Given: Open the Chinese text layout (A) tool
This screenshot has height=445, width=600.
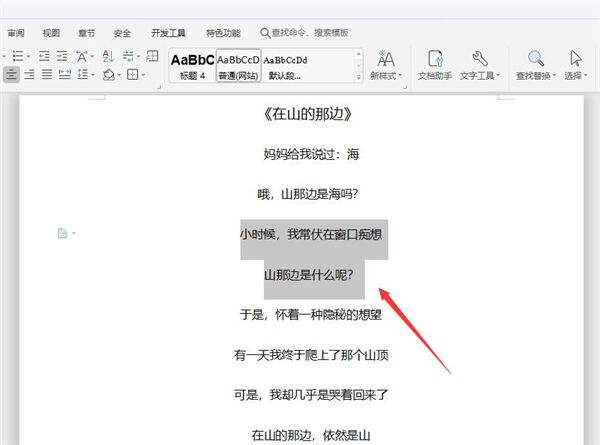Looking at the screenshot, I should click(81, 56).
